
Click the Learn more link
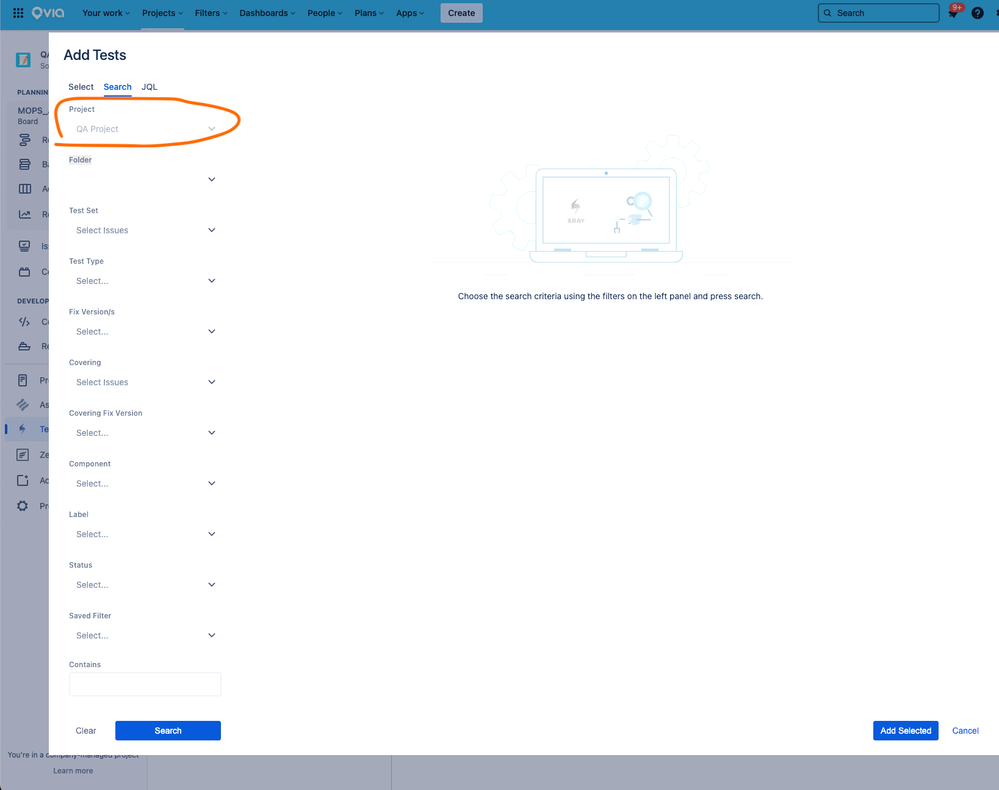coord(73,771)
